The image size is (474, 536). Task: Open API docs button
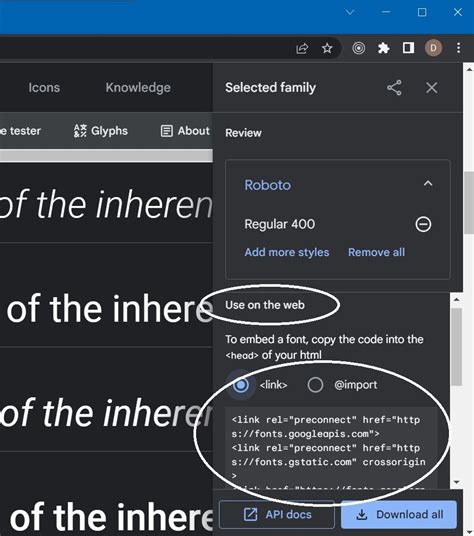[x=276, y=514]
